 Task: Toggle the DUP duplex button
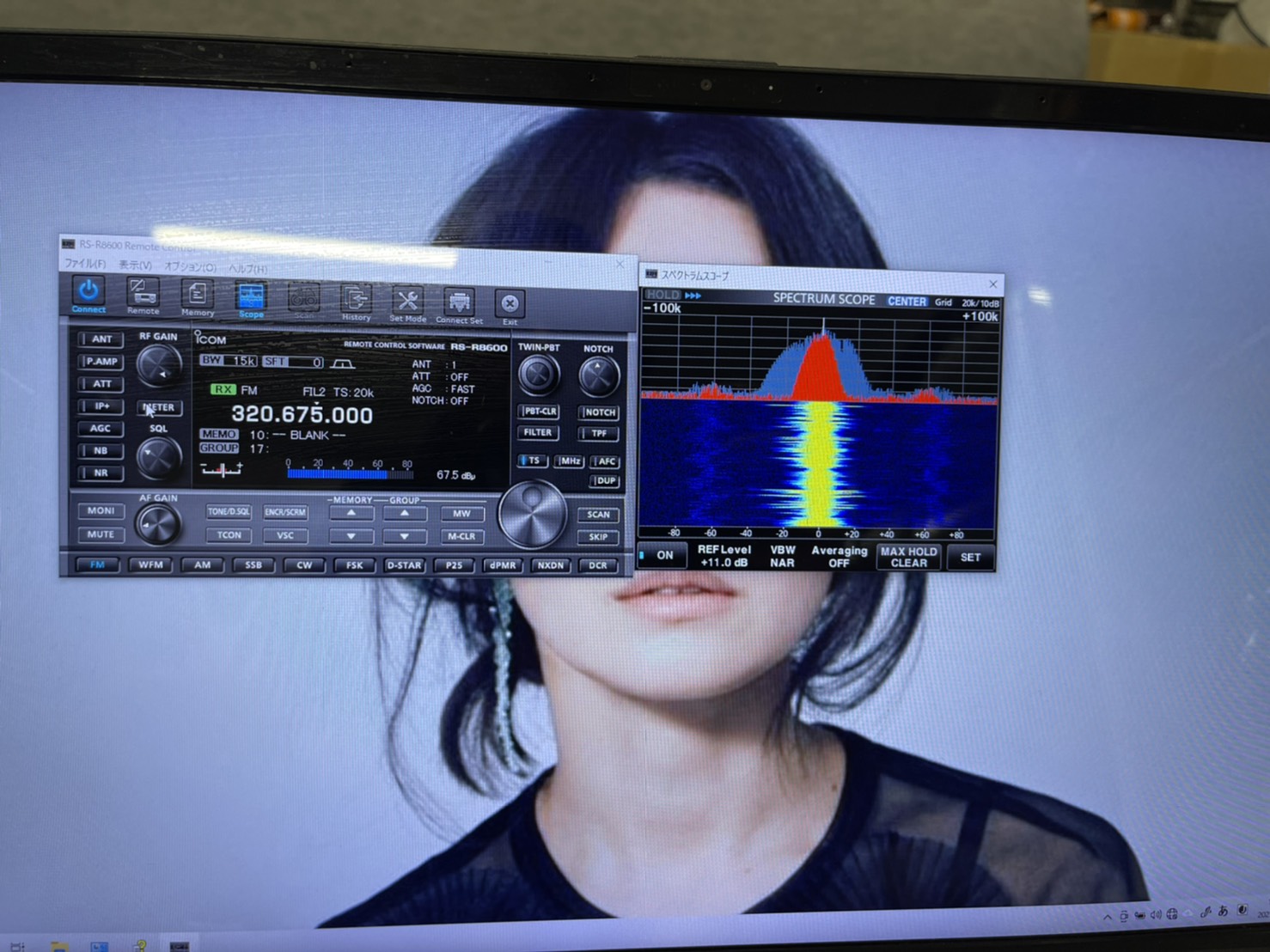(x=606, y=481)
